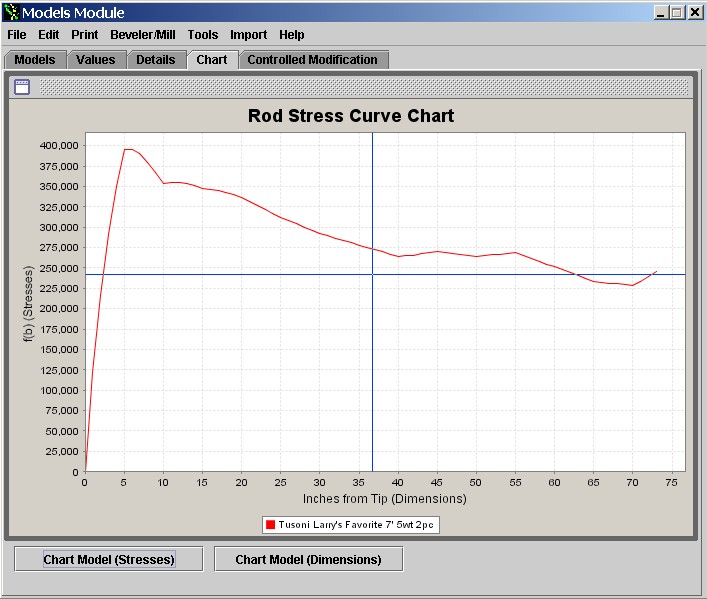
Task: Open the Print menu
Action: click(x=84, y=34)
